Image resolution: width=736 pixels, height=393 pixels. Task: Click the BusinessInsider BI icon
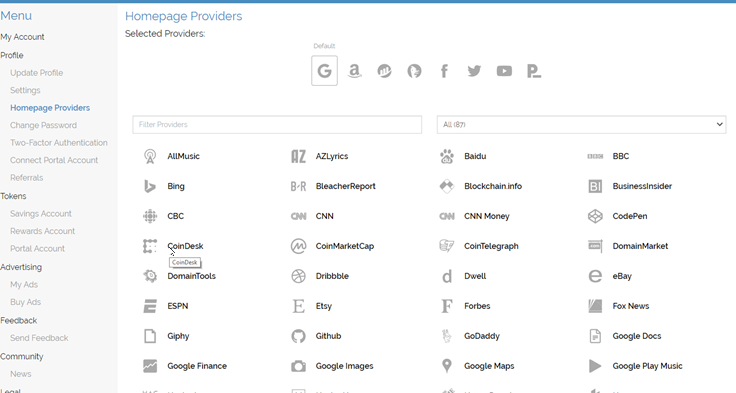pyautogui.click(x=595, y=186)
